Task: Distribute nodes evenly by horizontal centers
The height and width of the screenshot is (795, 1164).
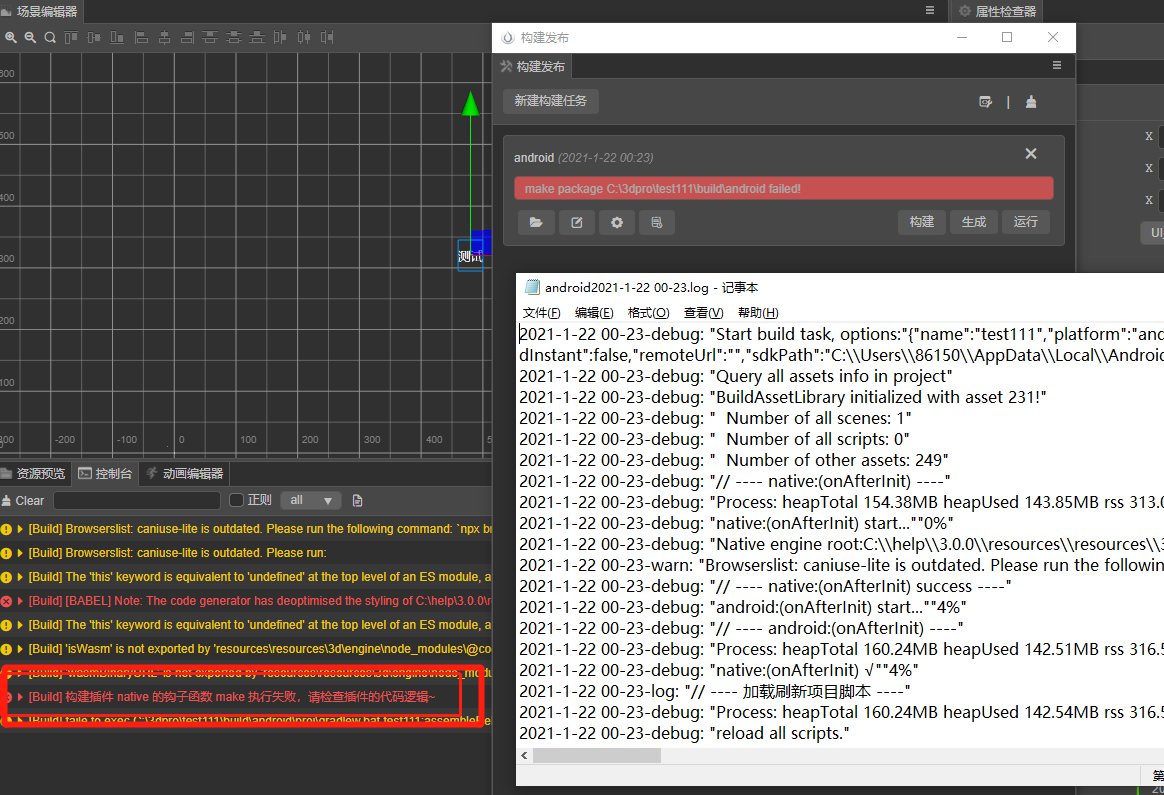Action: coord(304,37)
